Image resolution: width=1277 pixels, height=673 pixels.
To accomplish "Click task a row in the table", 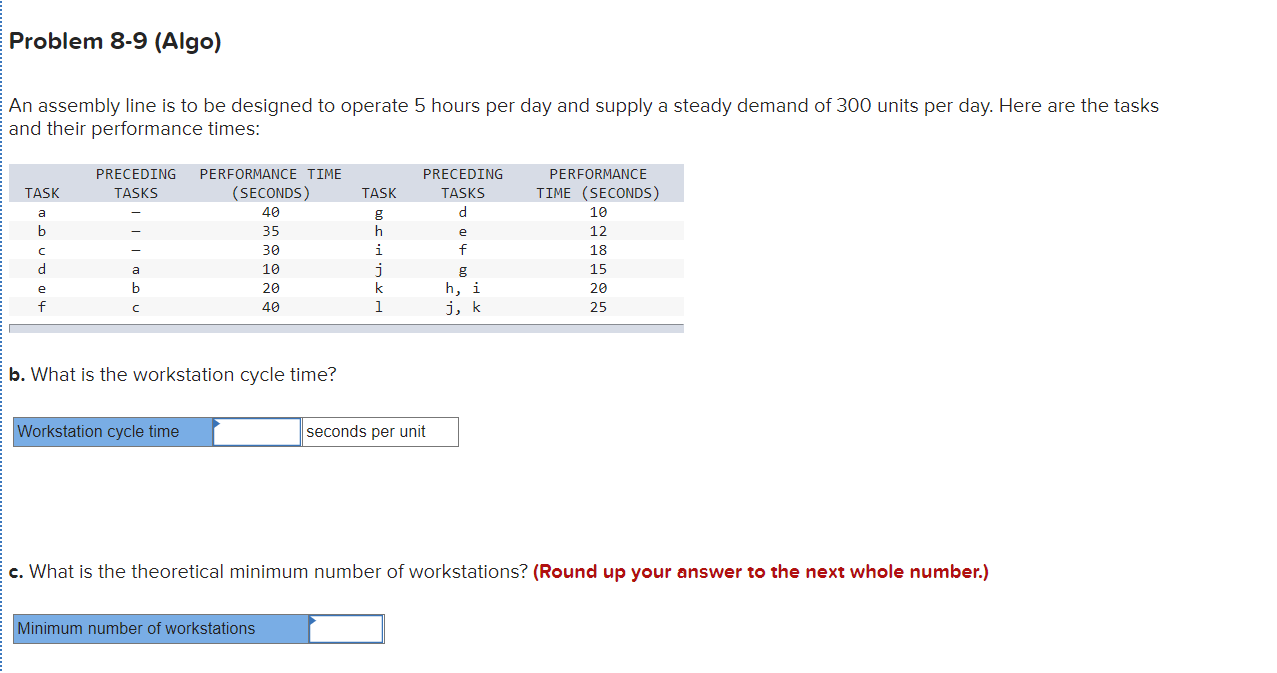I will (42, 212).
